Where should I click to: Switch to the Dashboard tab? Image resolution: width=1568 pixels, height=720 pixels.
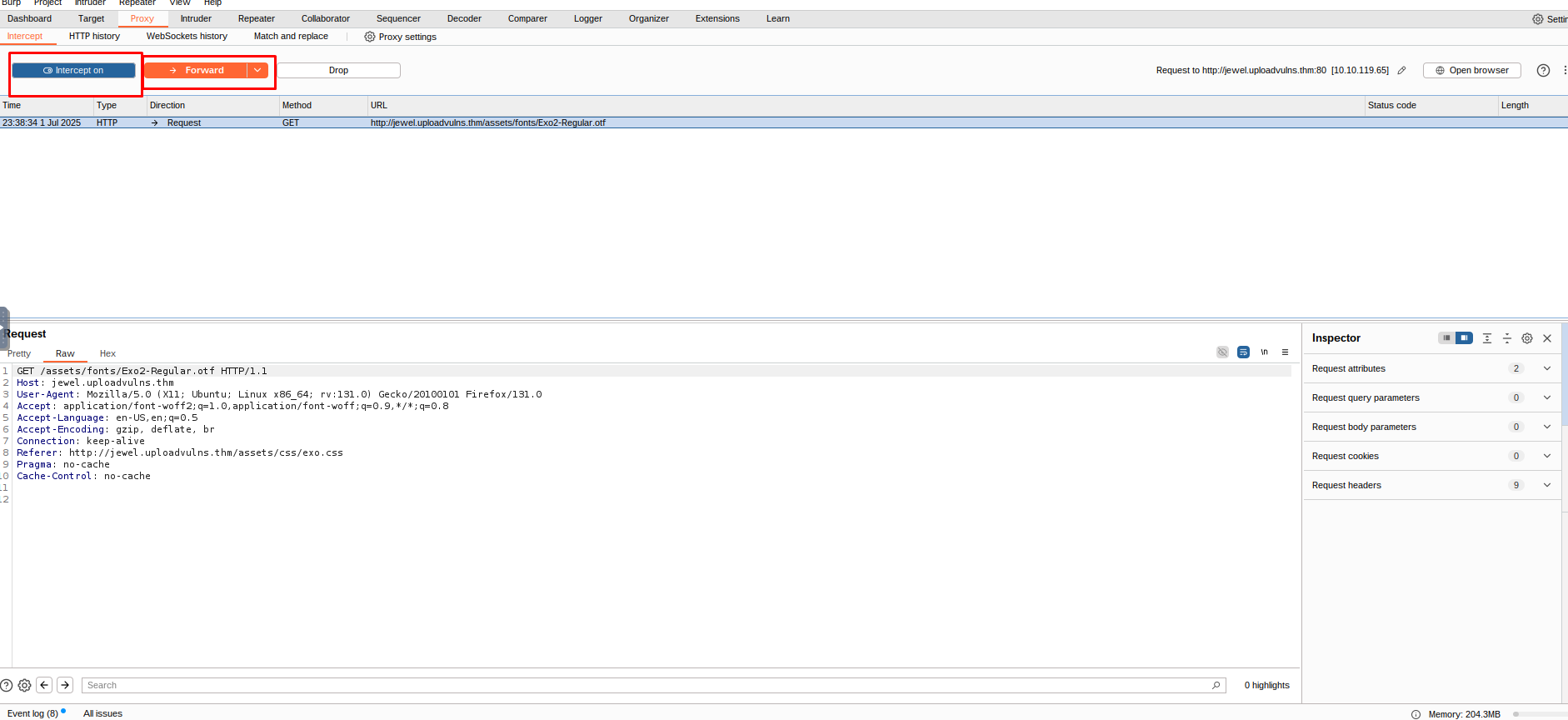click(x=30, y=19)
